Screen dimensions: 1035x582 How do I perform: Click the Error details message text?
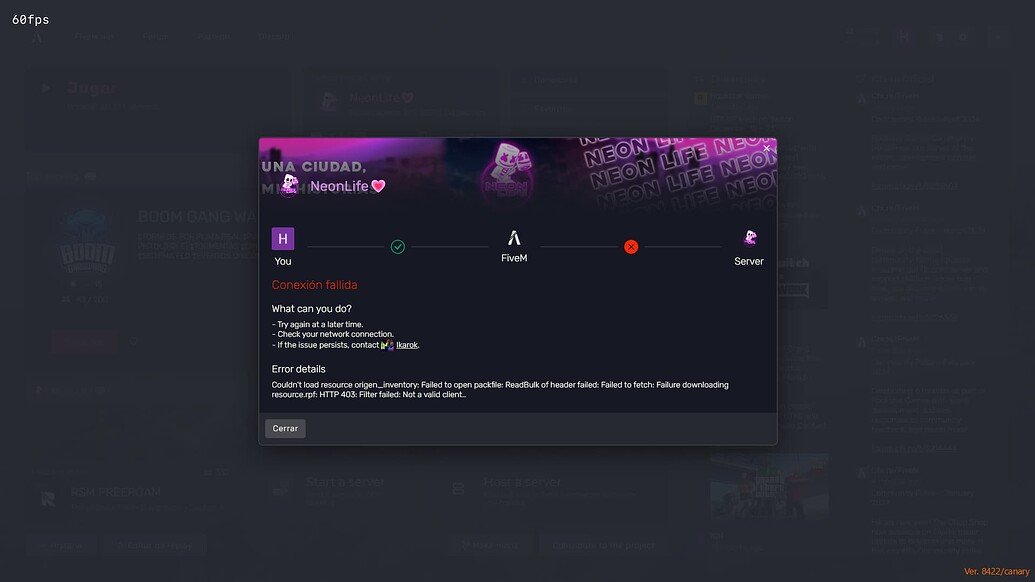point(500,389)
